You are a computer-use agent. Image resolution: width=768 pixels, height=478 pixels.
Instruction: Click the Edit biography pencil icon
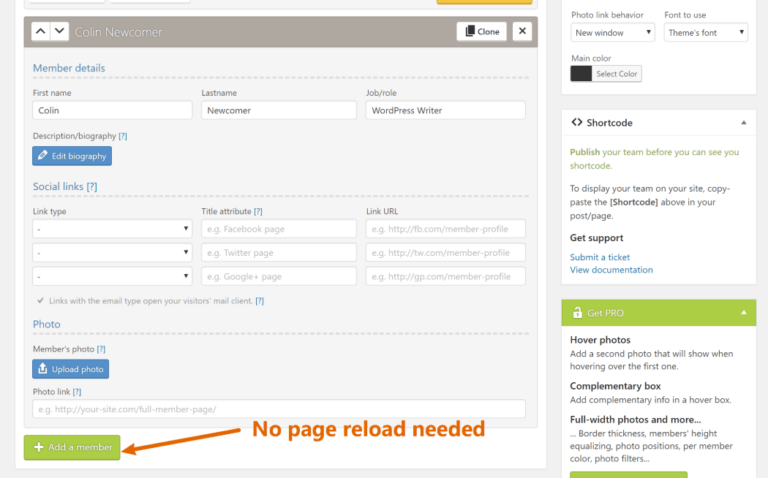[x=43, y=155]
